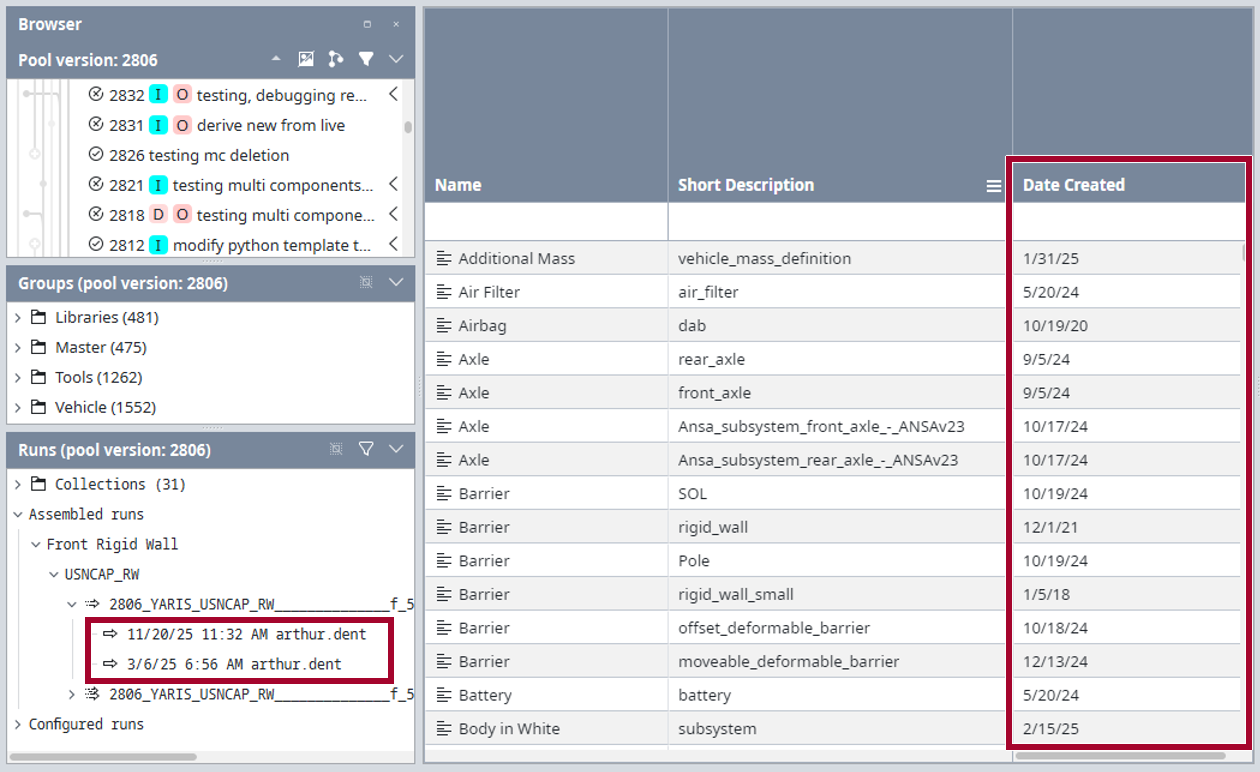Click the branch graph icon in Pool version header
Image resolution: width=1260 pixels, height=772 pixels.
tap(335, 60)
